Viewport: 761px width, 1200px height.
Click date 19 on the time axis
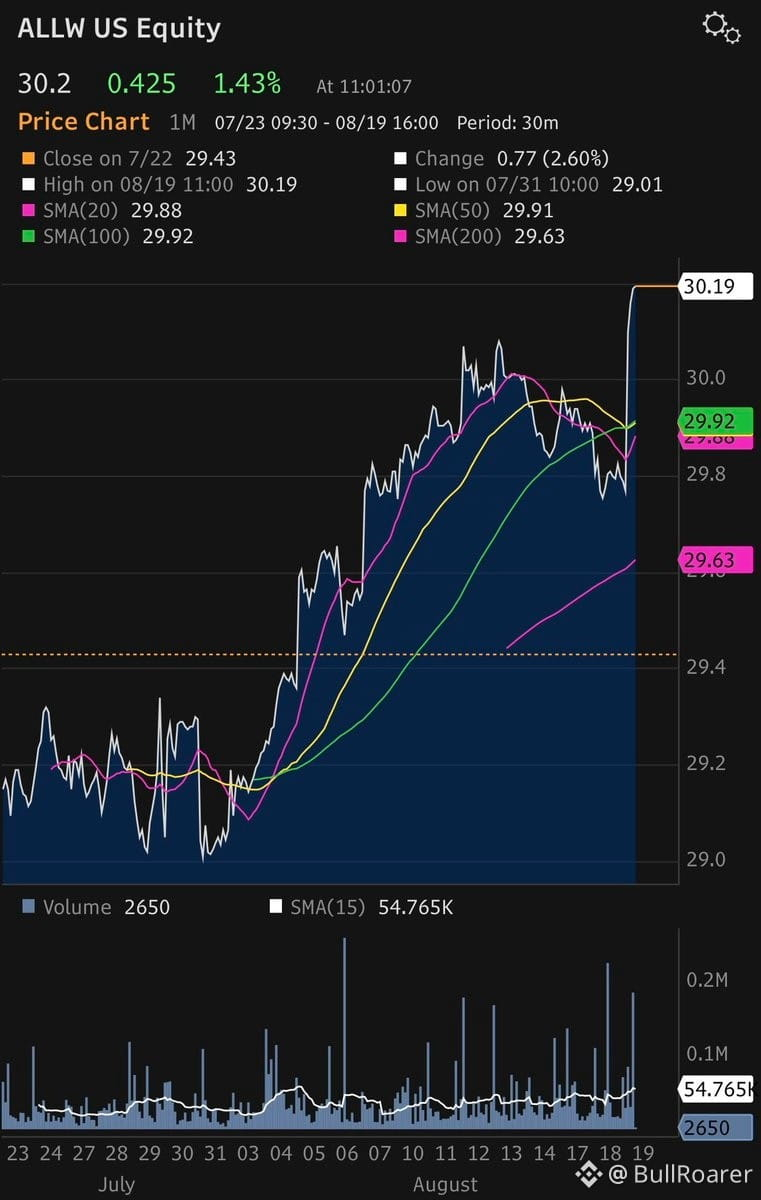click(642, 1153)
